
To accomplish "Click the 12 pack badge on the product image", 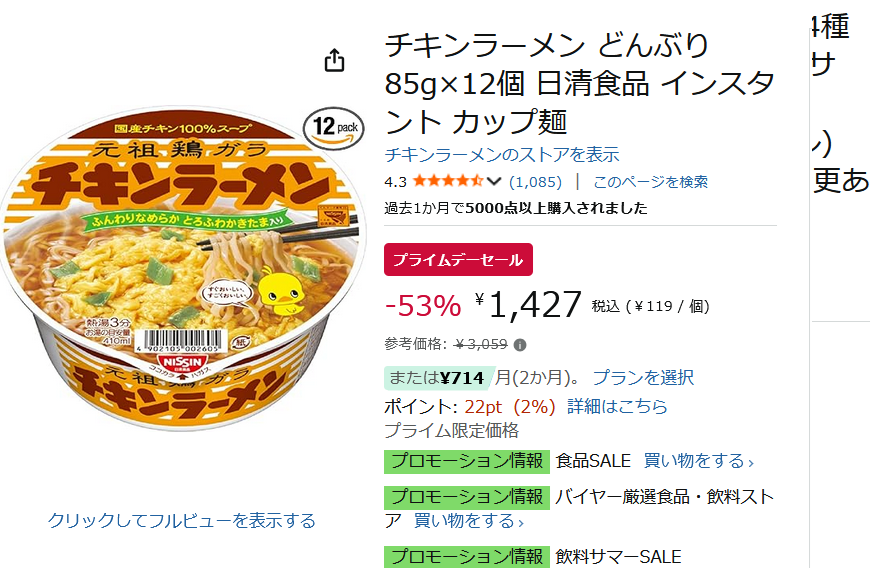I will point(334,129).
